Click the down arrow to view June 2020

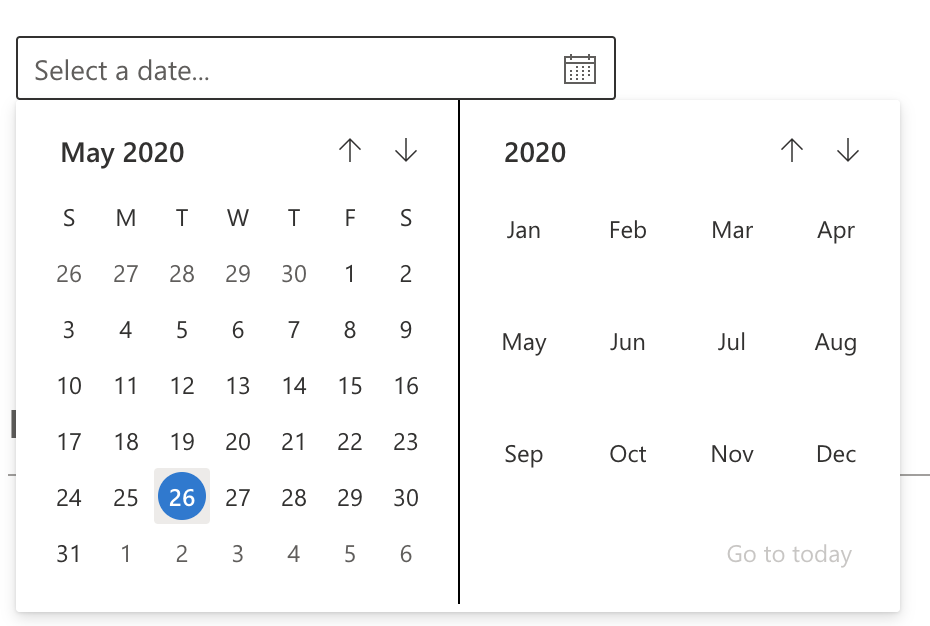(x=405, y=151)
